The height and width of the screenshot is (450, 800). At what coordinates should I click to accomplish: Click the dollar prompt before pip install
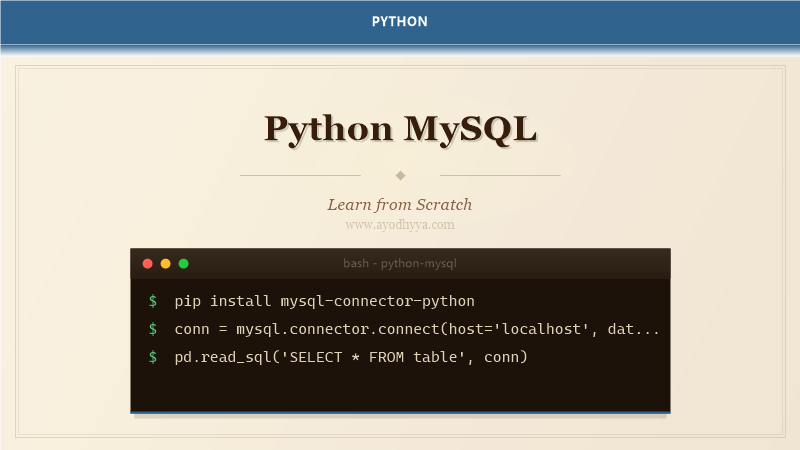153,301
